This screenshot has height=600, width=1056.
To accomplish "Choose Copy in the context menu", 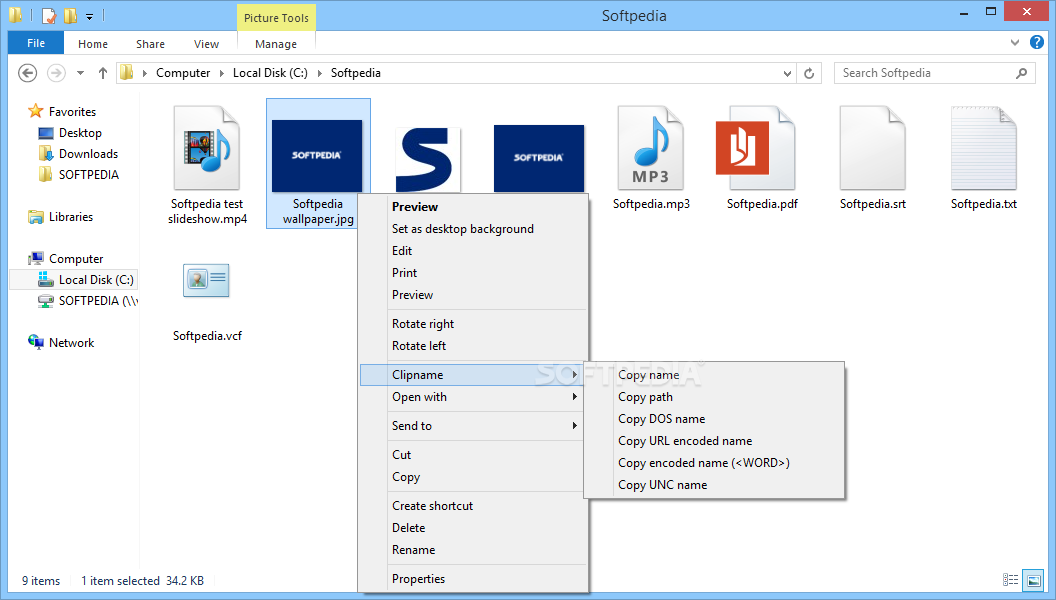I will pos(406,477).
